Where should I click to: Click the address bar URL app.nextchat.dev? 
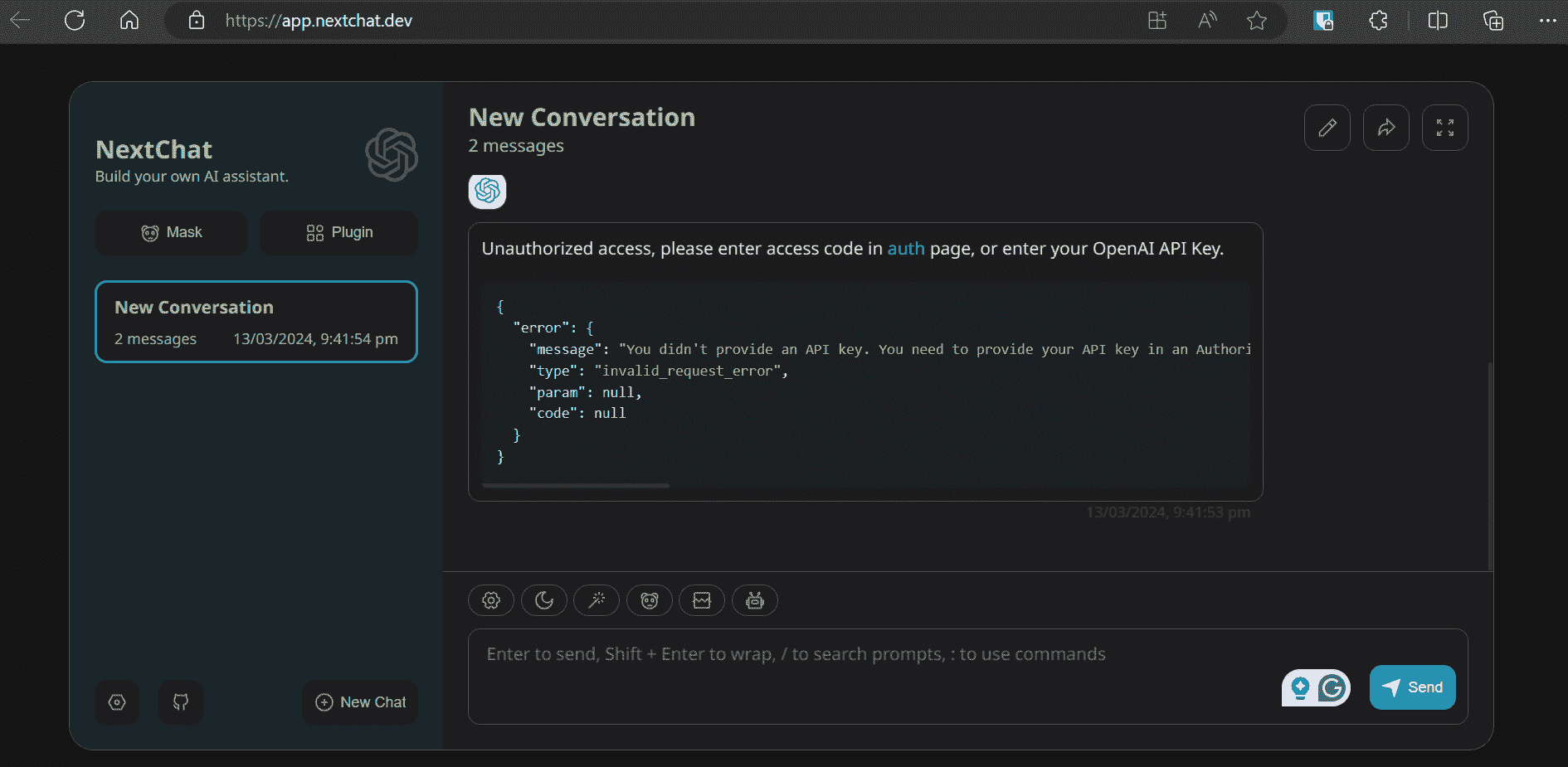pyautogui.click(x=319, y=20)
